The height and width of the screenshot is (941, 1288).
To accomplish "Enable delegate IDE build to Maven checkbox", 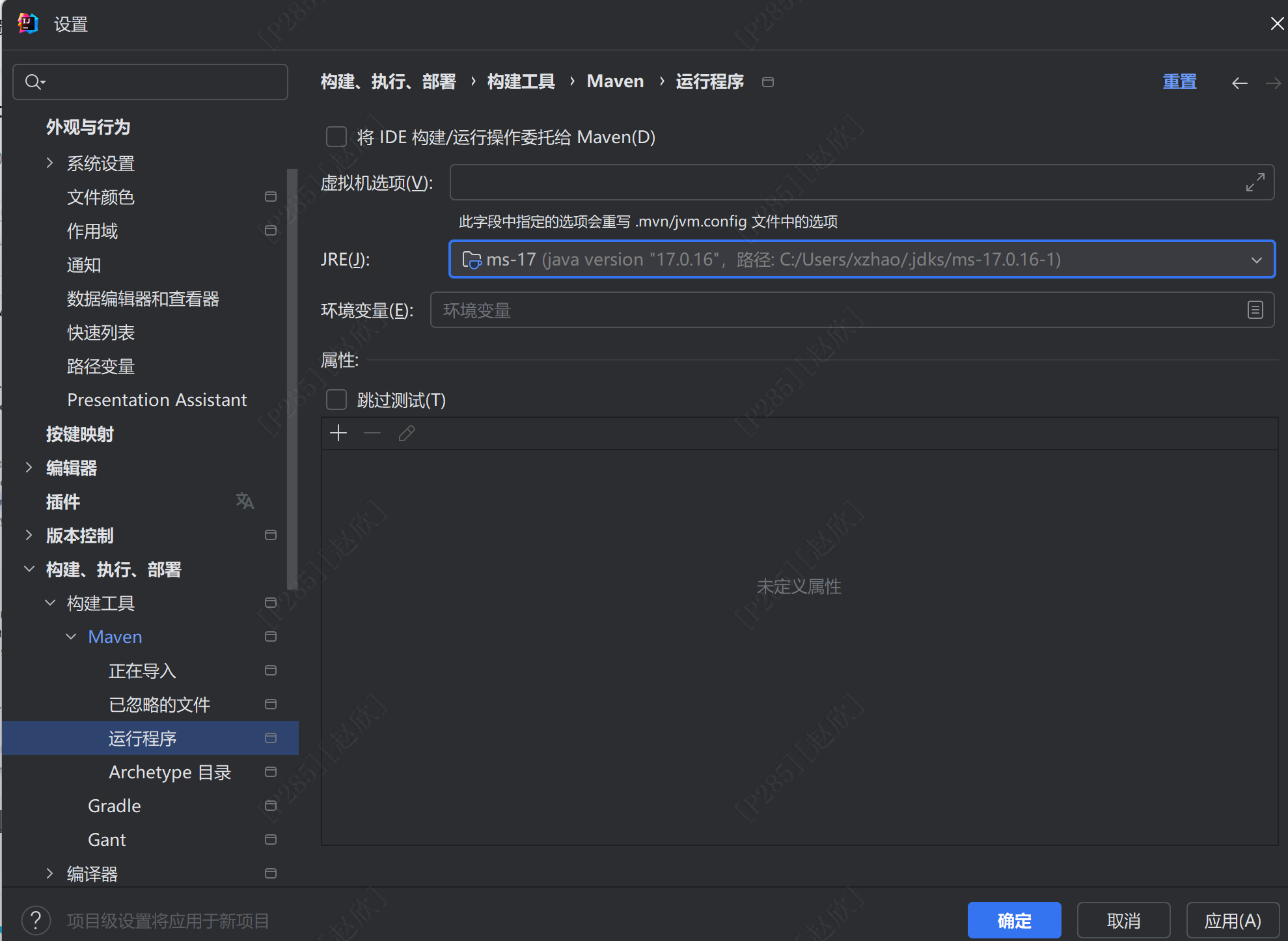I will tap(336, 137).
